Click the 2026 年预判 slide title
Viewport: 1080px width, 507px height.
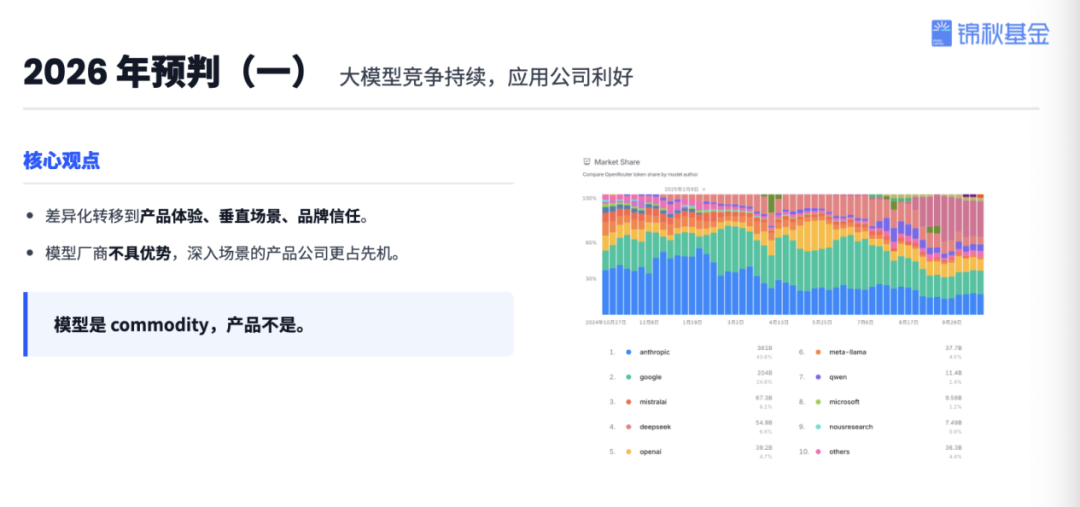tap(165, 73)
